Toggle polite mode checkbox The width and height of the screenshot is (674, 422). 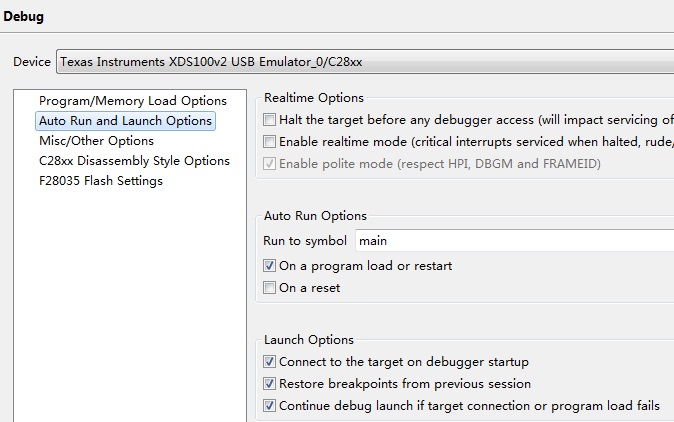point(270,164)
